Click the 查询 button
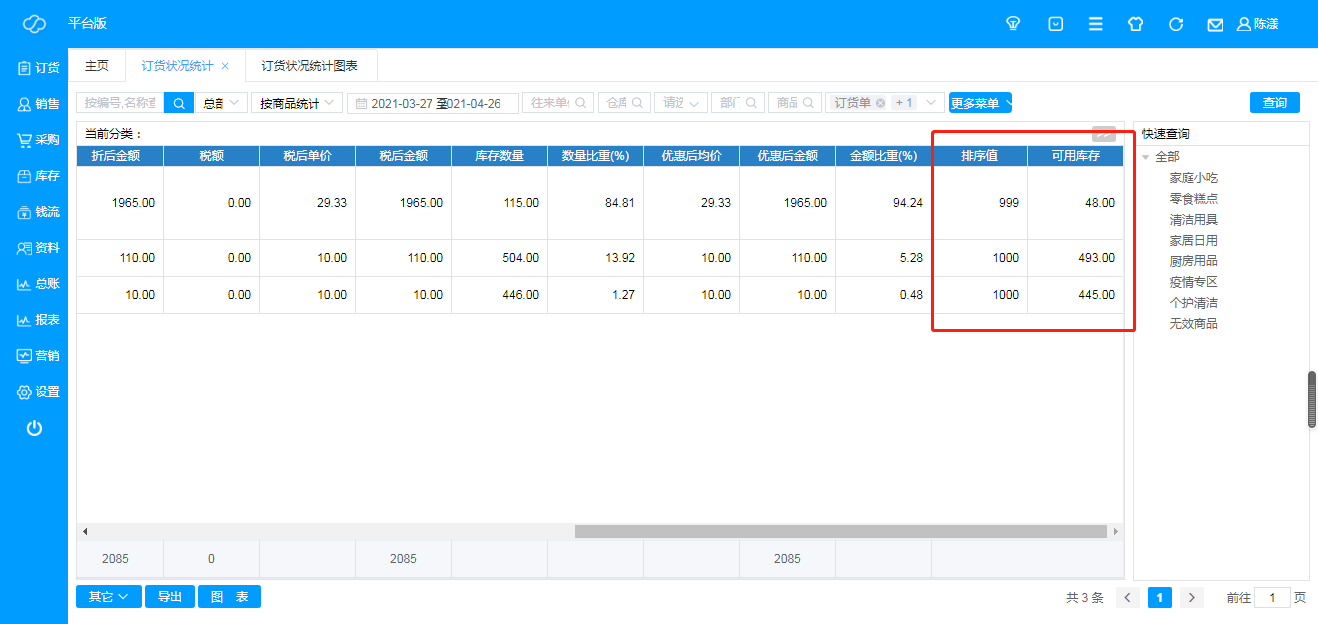 pyautogui.click(x=1274, y=103)
